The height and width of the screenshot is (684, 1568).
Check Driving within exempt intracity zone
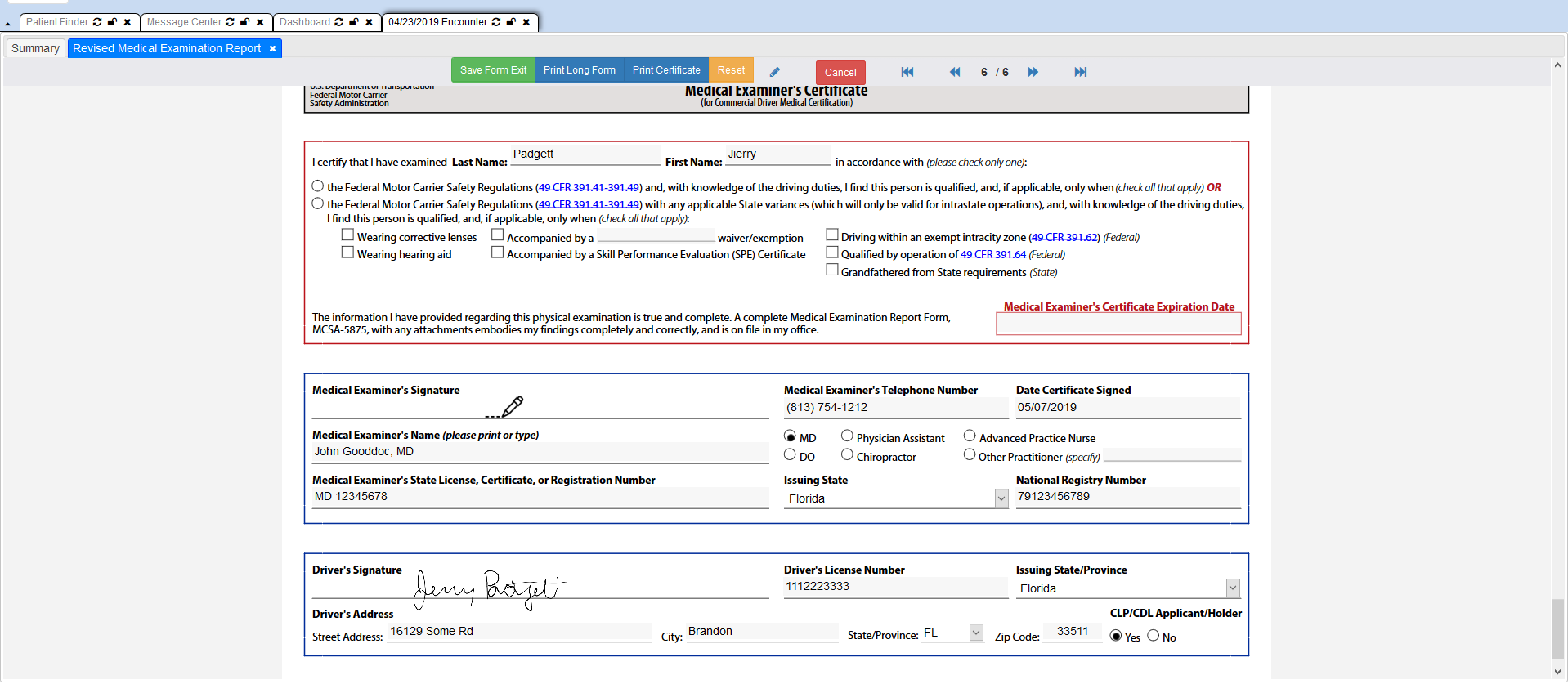832,235
